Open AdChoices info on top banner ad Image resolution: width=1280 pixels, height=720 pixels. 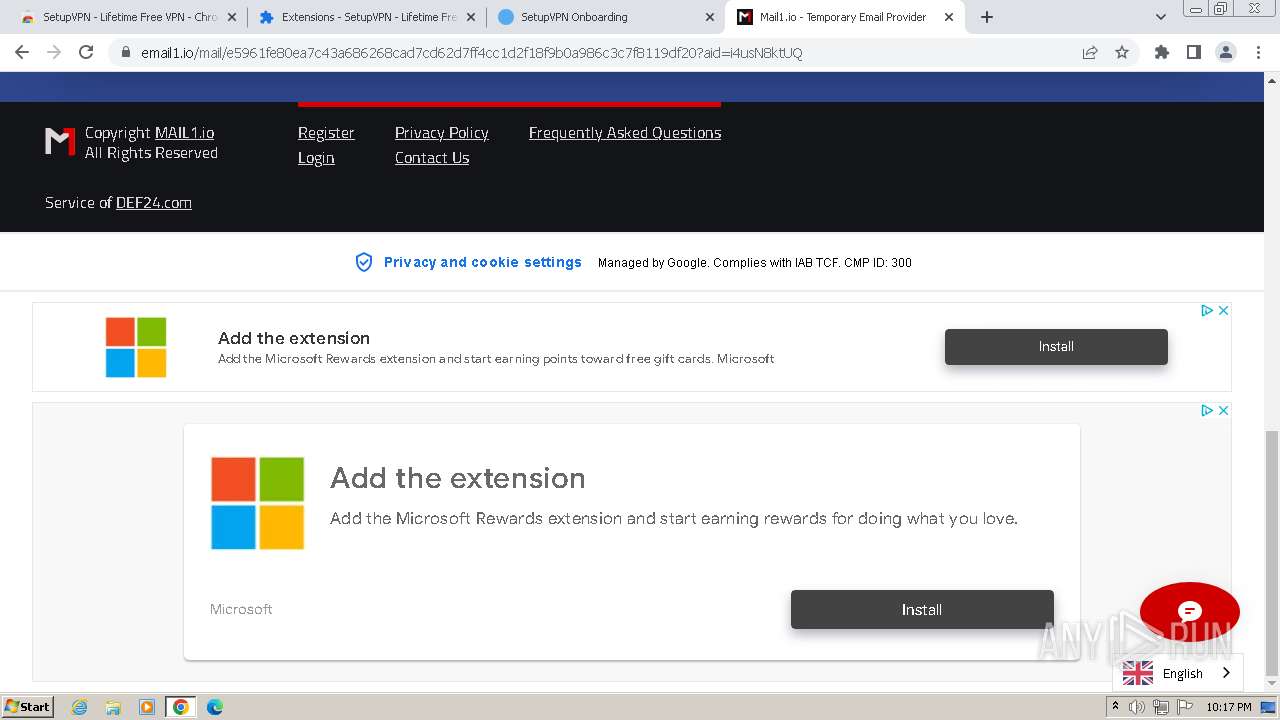[x=1207, y=311]
